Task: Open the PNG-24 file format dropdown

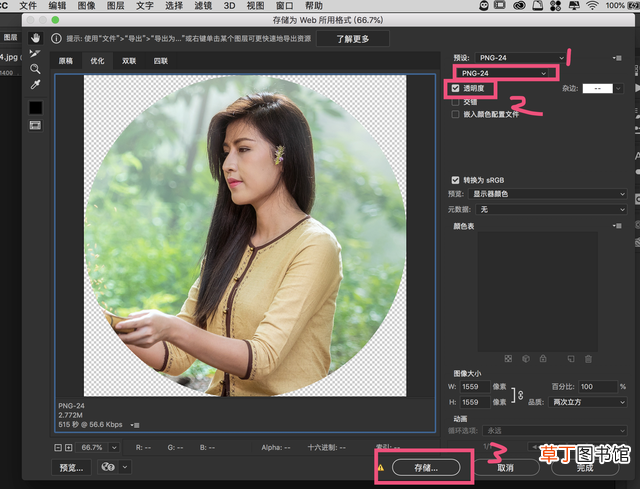Action: pos(504,73)
